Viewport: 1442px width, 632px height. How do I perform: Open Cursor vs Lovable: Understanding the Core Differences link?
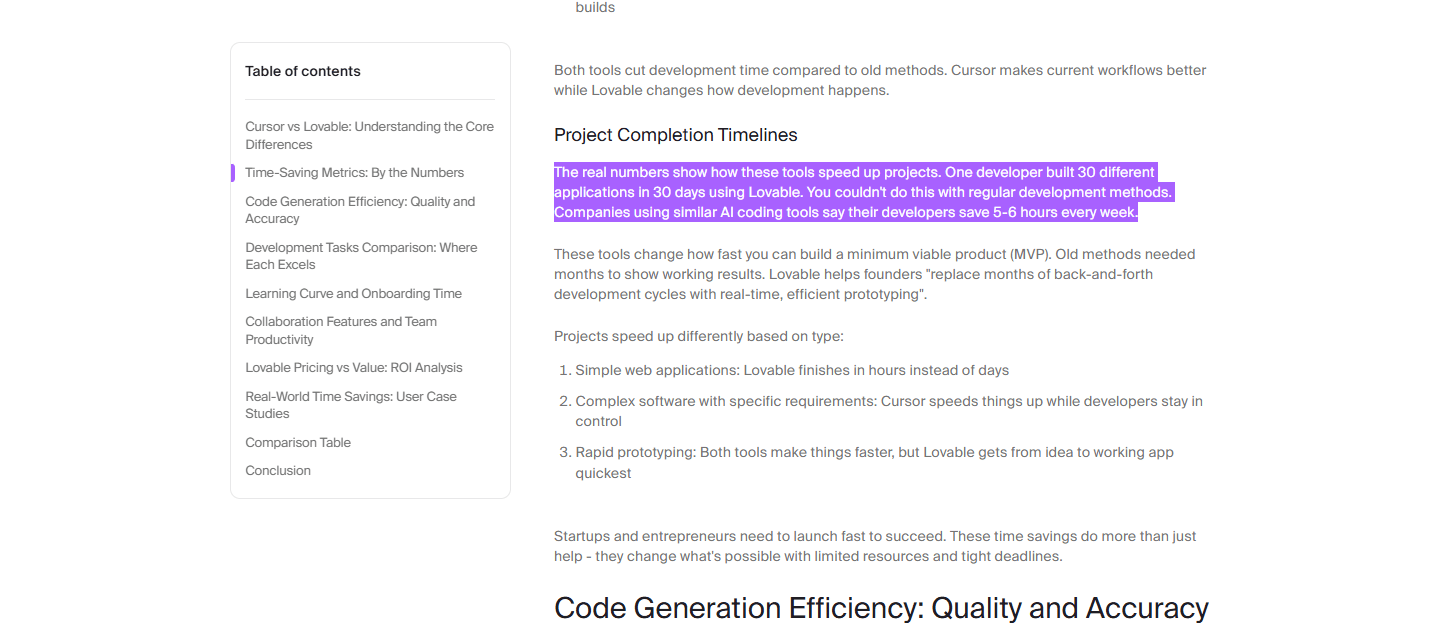[369, 135]
